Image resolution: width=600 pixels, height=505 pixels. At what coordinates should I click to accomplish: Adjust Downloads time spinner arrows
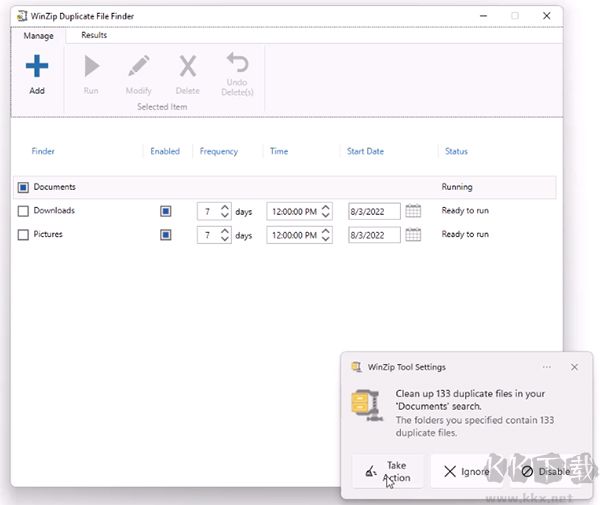tap(325, 211)
